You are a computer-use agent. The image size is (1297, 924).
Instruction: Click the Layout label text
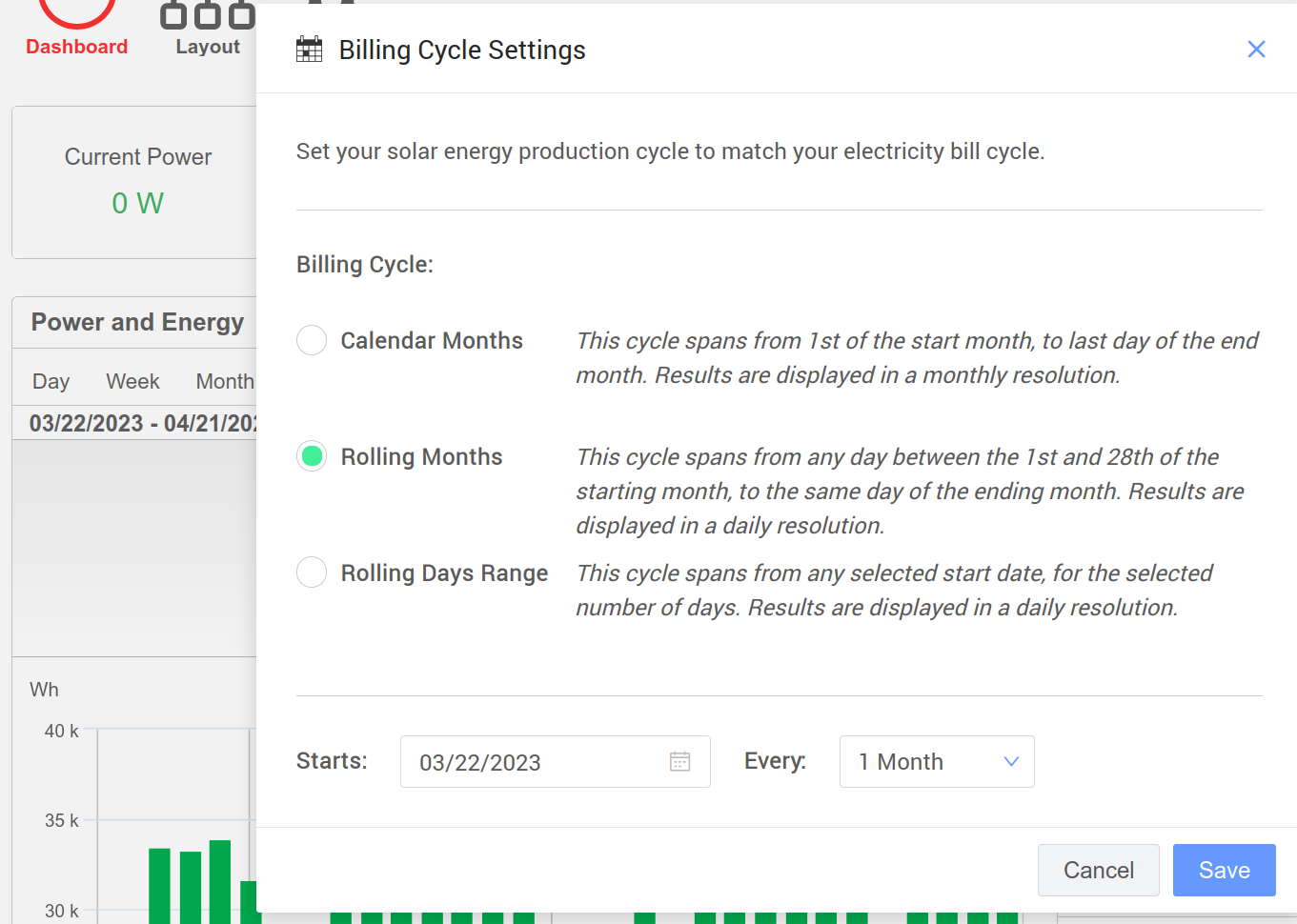[208, 47]
